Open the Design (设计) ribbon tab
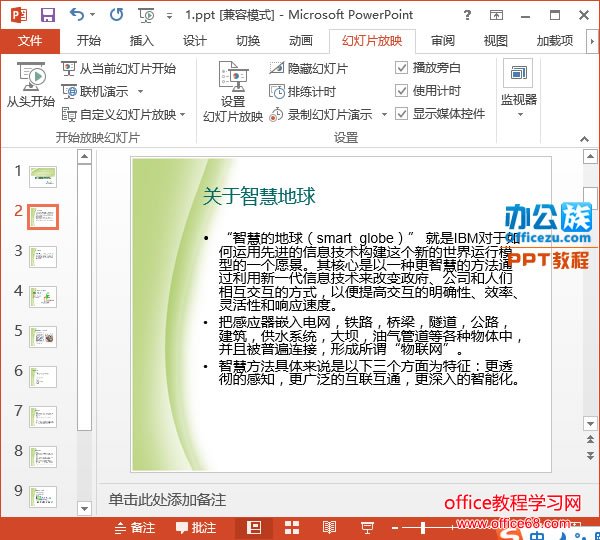This screenshot has width=600, height=540. pyautogui.click(x=194, y=41)
